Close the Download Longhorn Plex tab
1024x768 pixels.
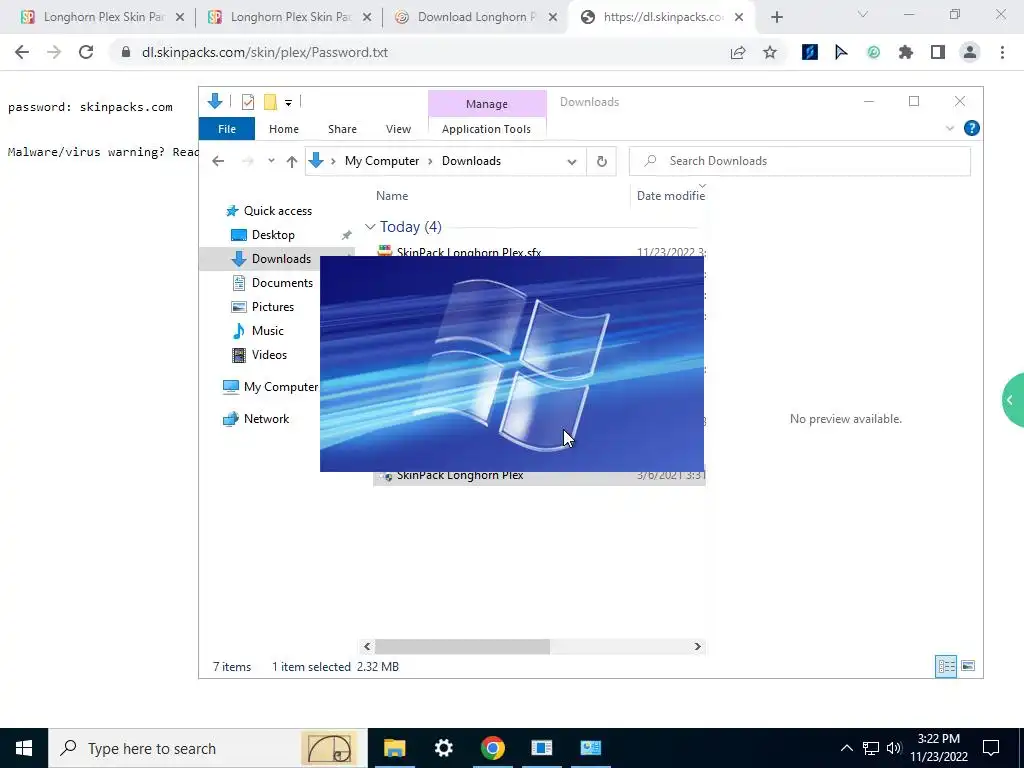[x=552, y=18]
